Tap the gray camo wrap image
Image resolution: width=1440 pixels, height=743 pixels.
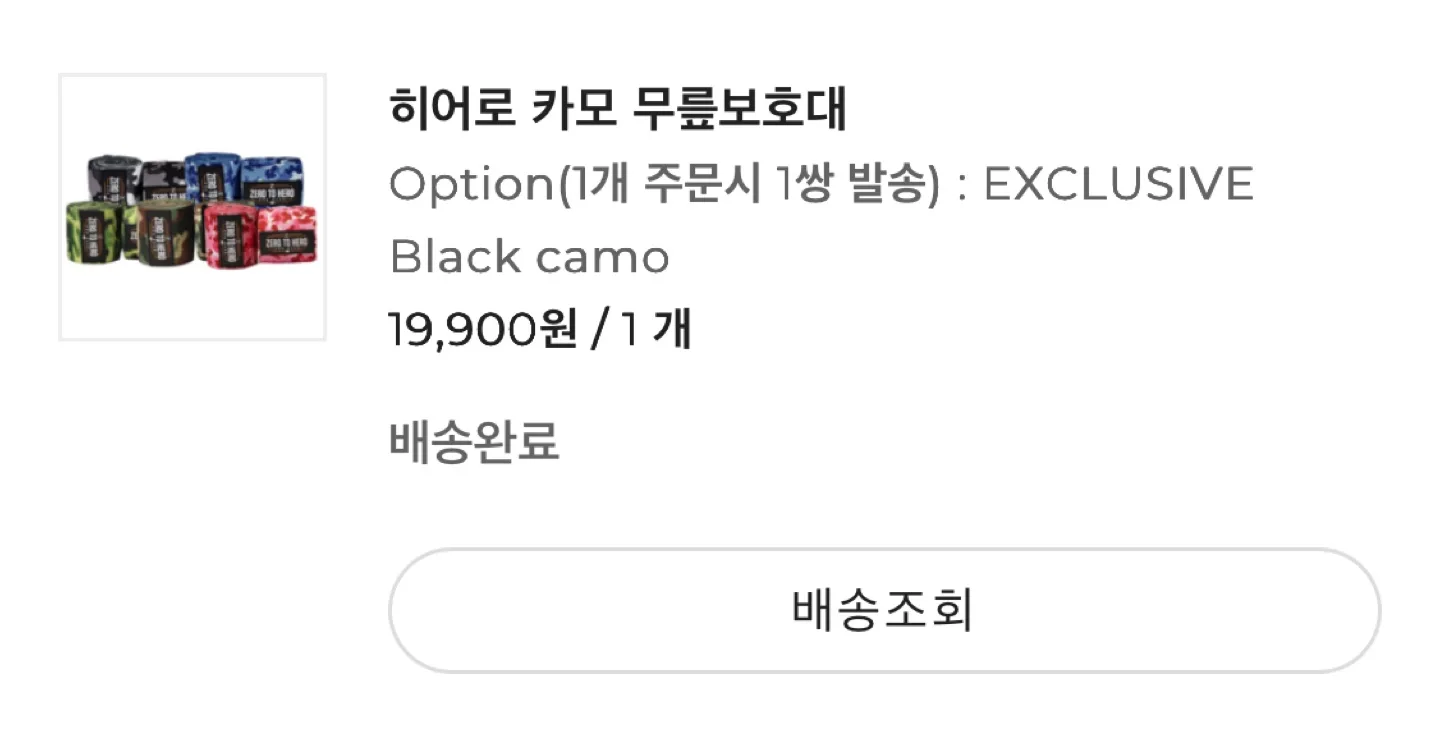click(x=115, y=179)
